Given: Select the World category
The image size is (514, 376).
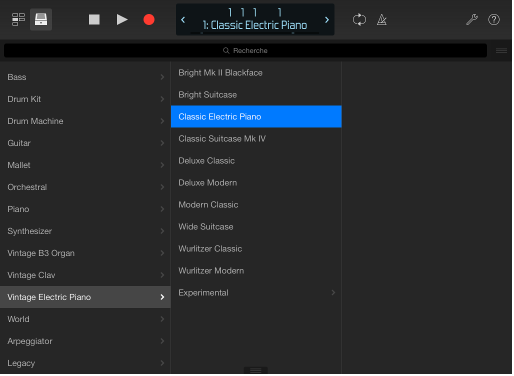Looking at the screenshot, I should tap(85, 319).
